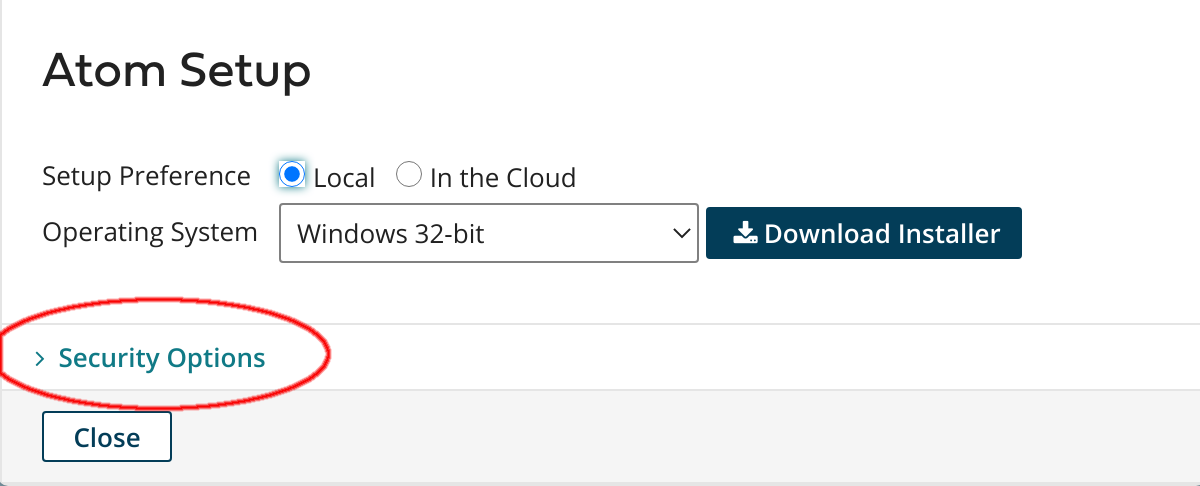Screen dimensions: 1200x486
Task: Click the Download Installer button
Action: coord(864,233)
